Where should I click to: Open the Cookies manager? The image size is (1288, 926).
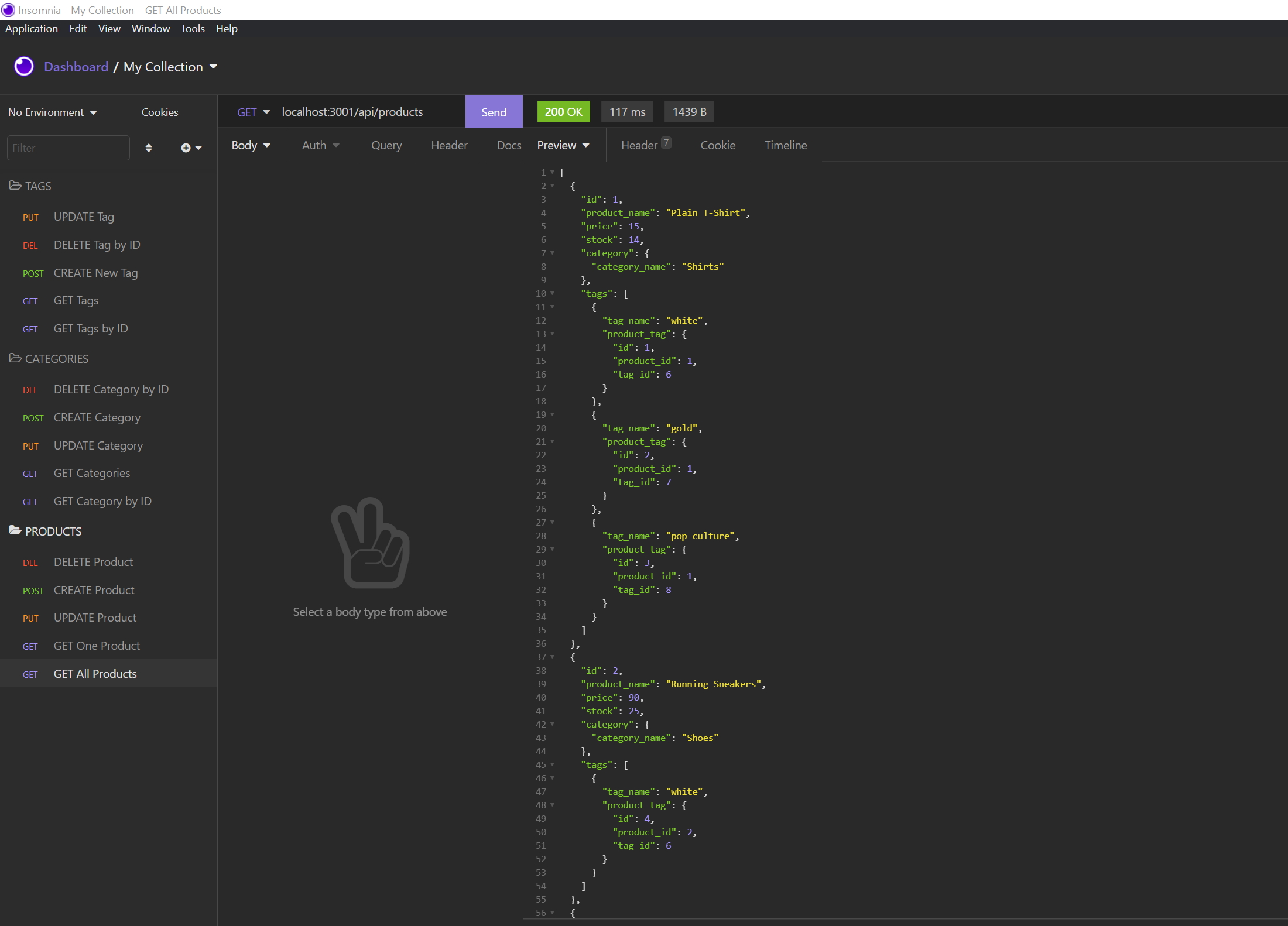pyautogui.click(x=159, y=112)
